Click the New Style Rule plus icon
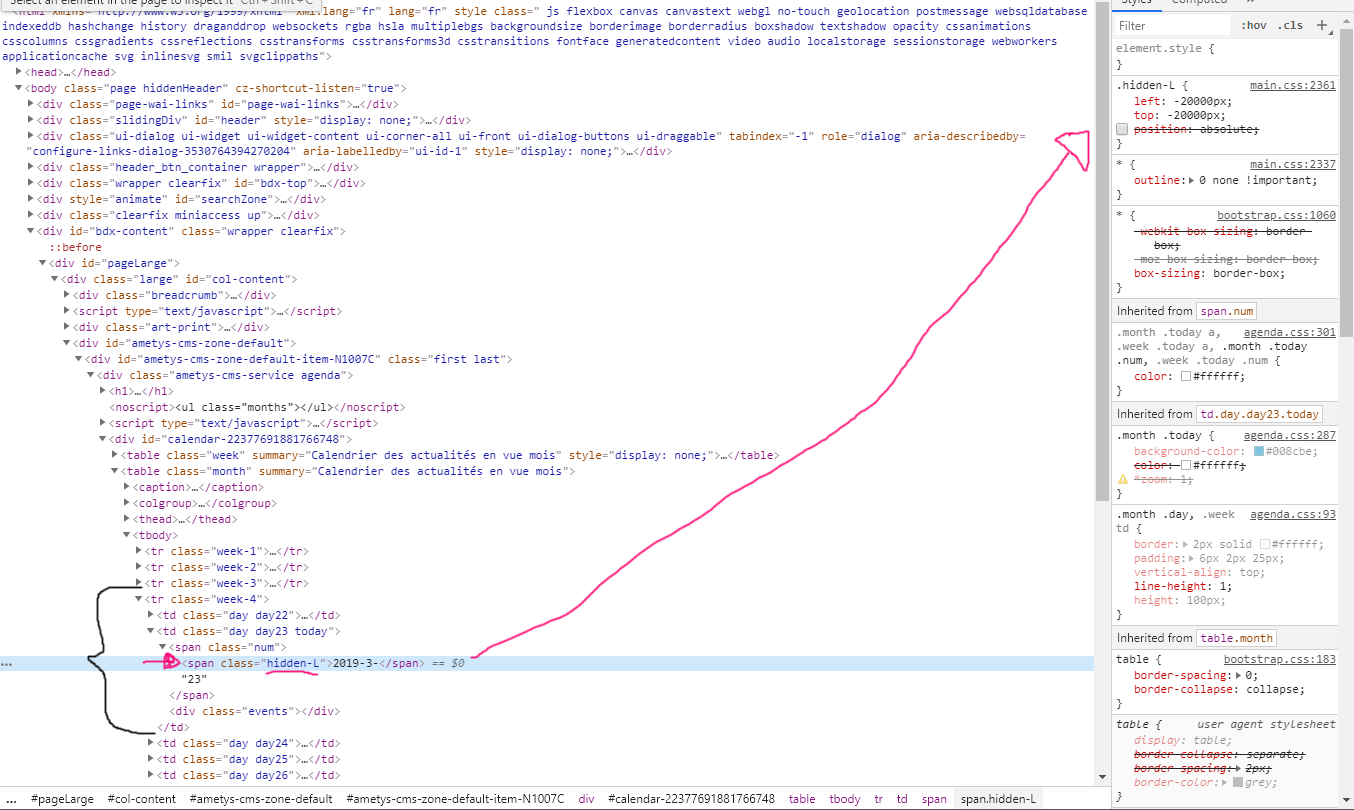 tap(1322, 25)
